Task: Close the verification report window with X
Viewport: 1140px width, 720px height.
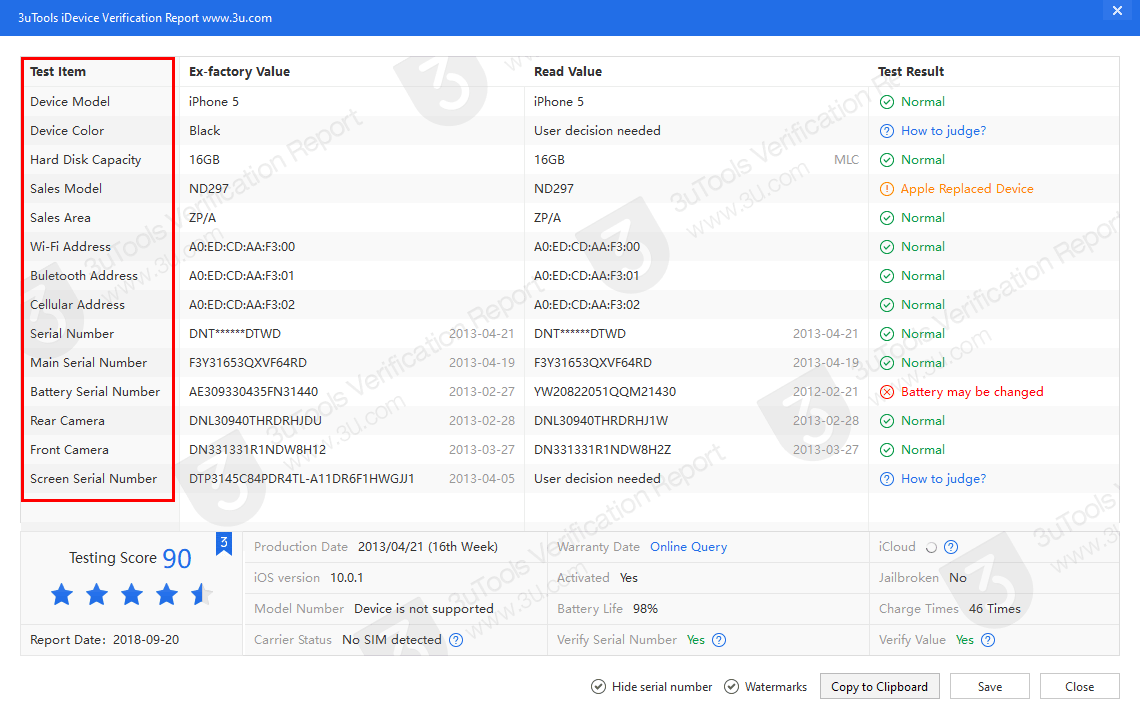Action: (x=1117, y=11)
